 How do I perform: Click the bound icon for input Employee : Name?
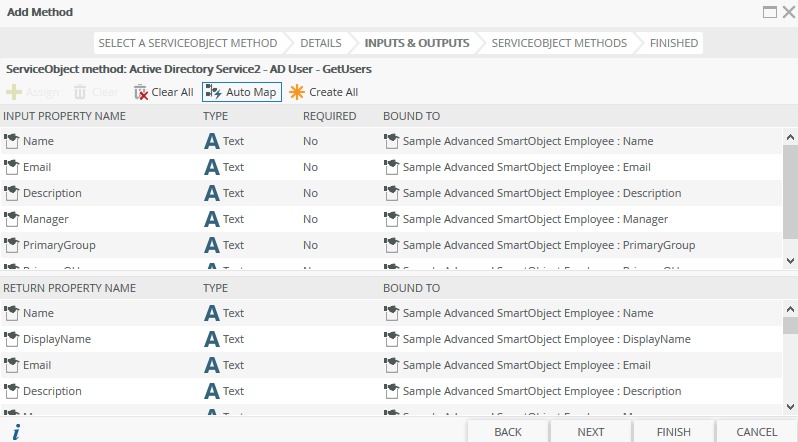pyautogui.click(x=391, y=141)
